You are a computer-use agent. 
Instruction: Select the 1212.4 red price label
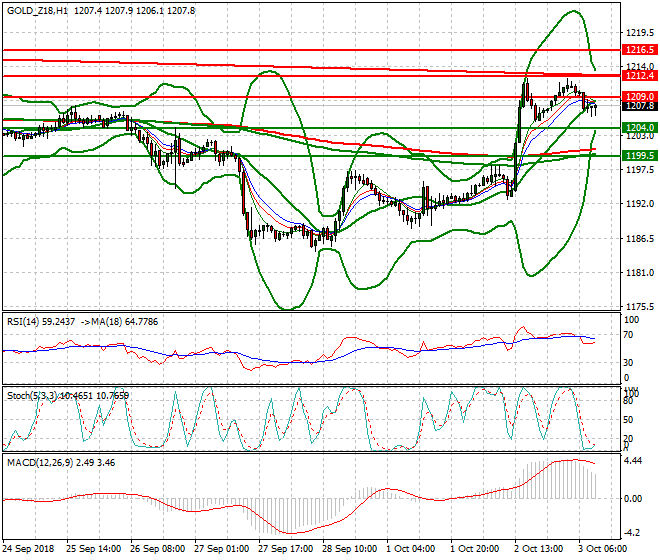point(639,75)
